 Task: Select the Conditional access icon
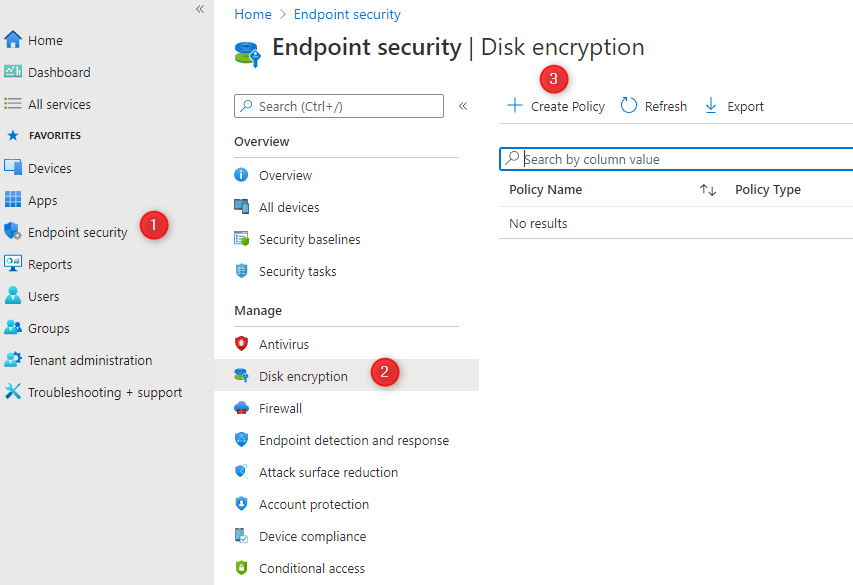click(x=241, y=567)
